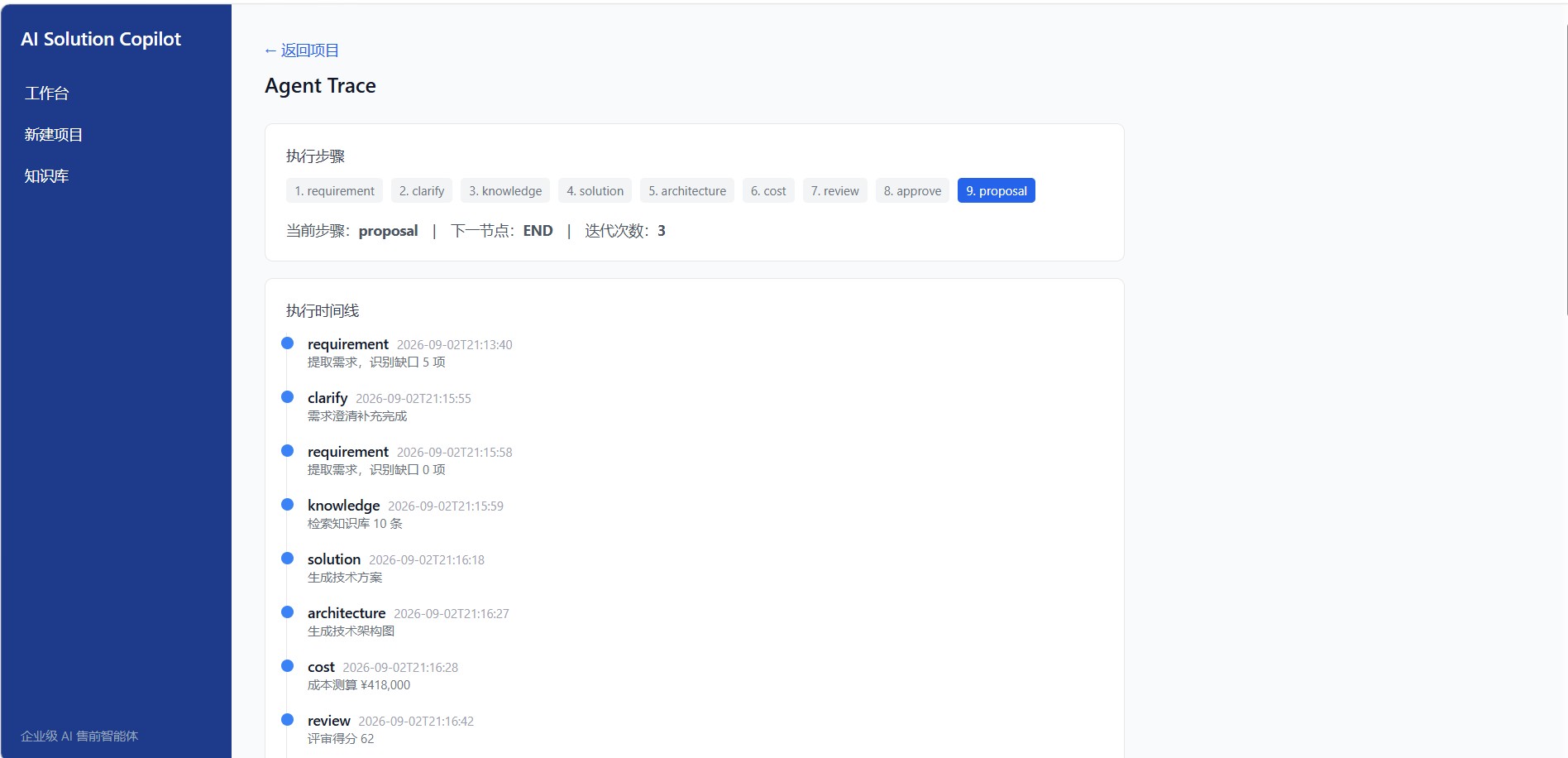This screenshot has height=758, width=1568.
Task: Open 工作台 in the sidebar
Action: 47,94
